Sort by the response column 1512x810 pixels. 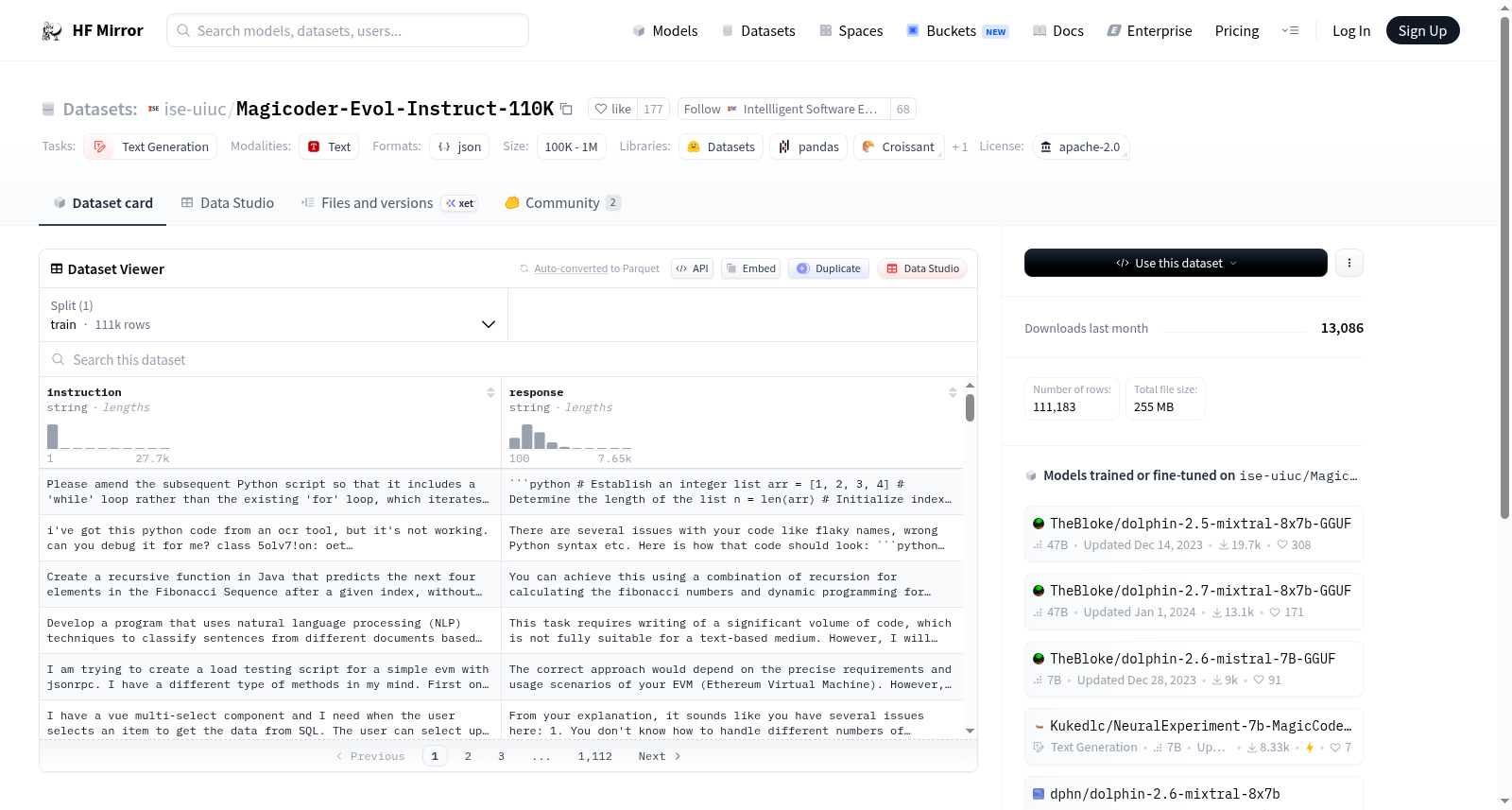[x=953, y=392]
